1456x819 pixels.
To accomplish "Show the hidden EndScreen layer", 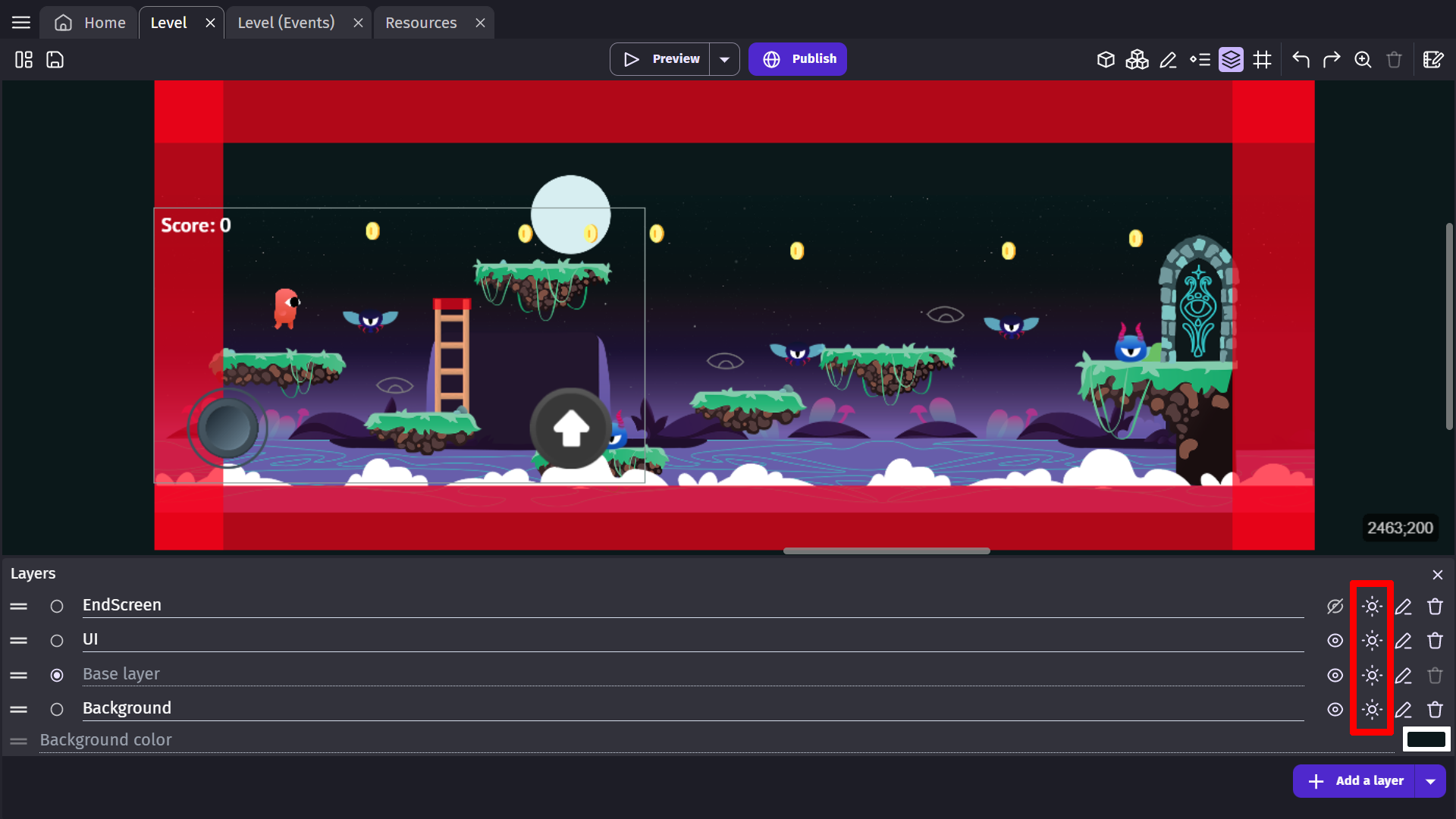I will click(x=1335, y=607).
